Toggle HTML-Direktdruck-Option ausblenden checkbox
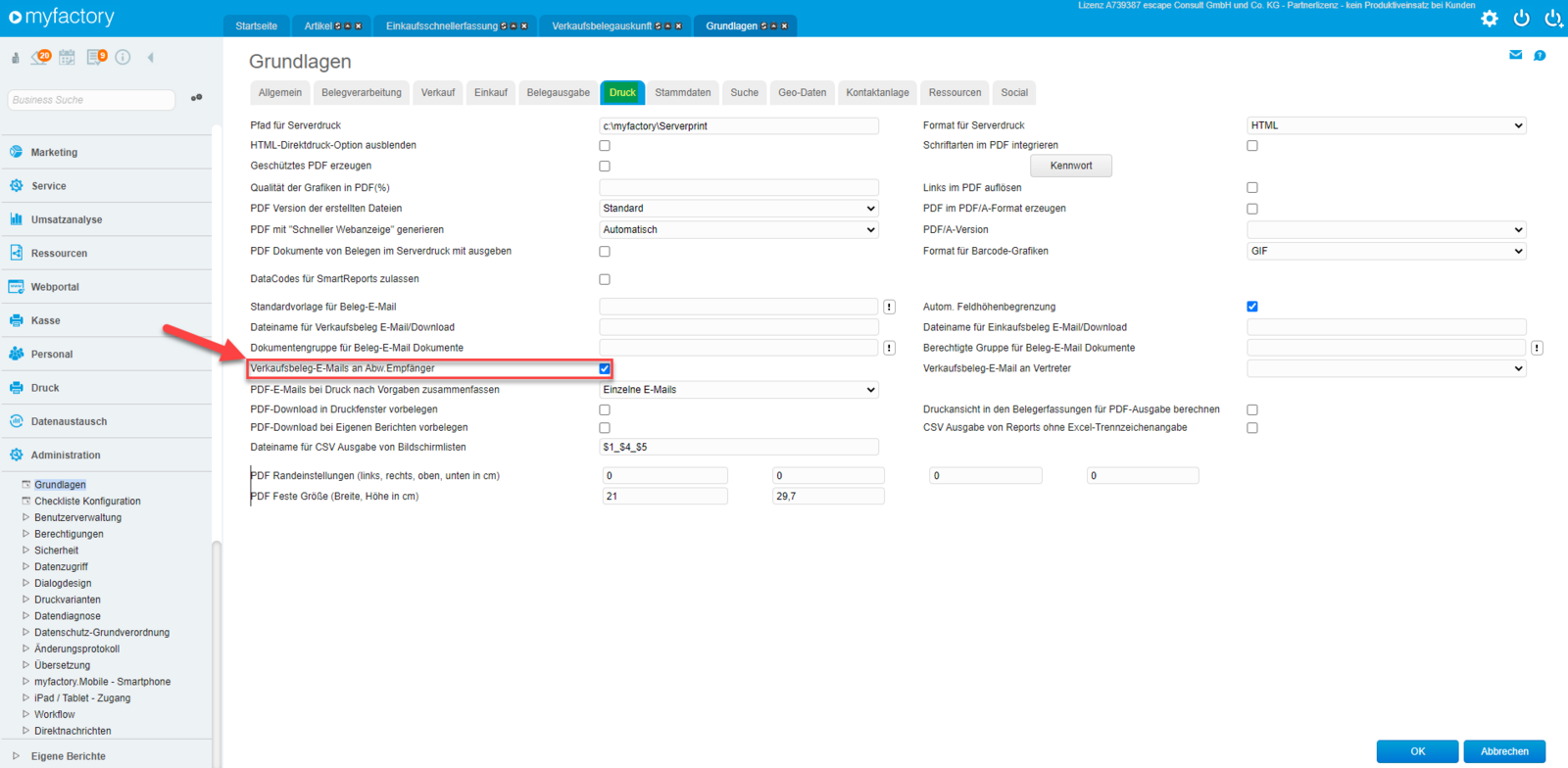The width and height of the screenshot is (1568, 768). point(605,145)
